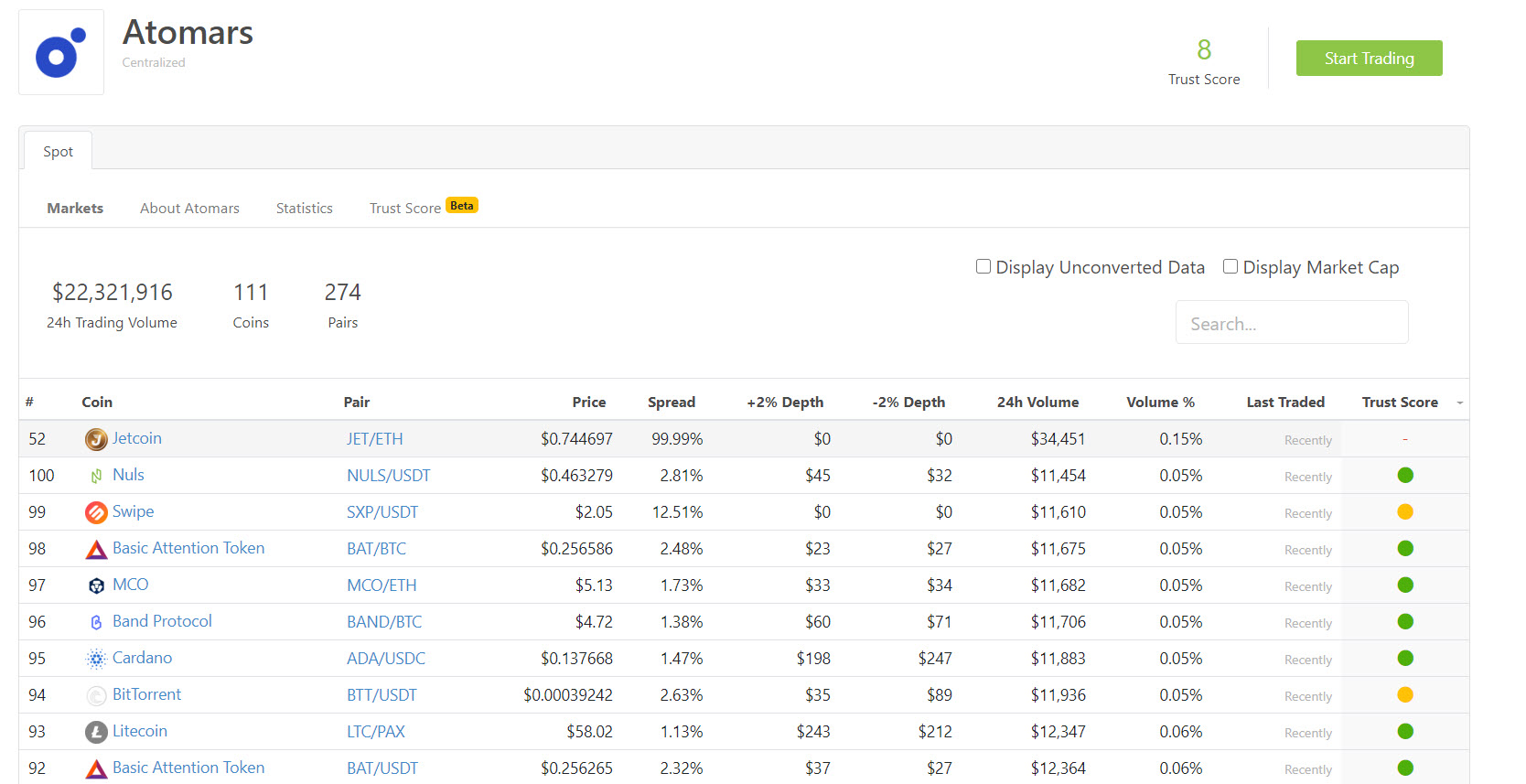Click green trust dot in BAND/BTC row
The width and height of the screenshot is (1526, 784).
click(1405, 621)
